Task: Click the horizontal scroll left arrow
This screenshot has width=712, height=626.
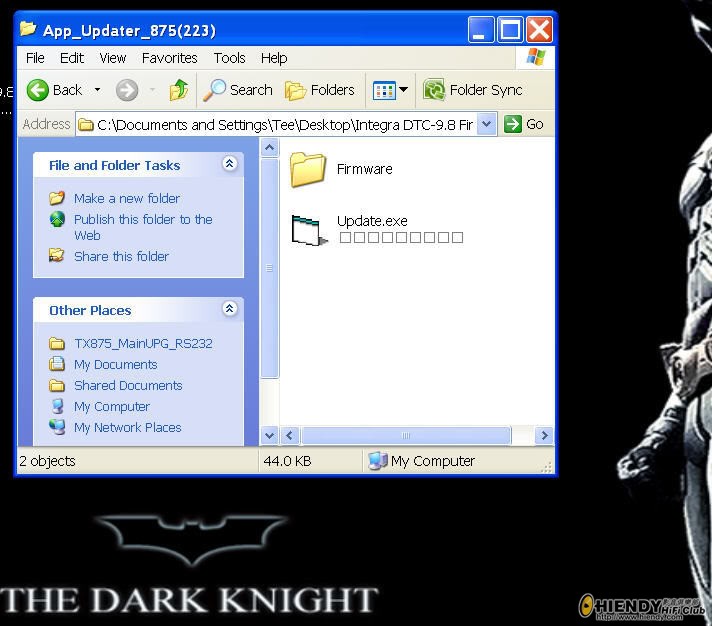Action: coord(289,436)
